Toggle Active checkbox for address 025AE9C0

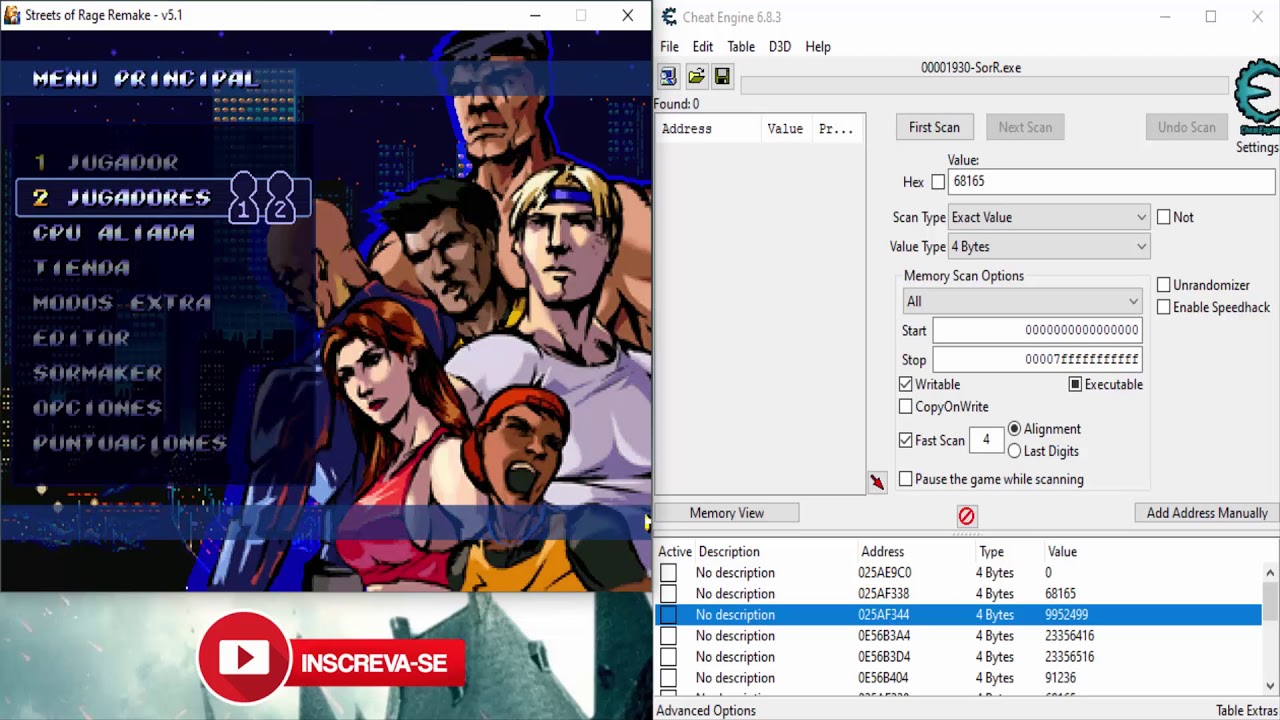click(668, 573)
